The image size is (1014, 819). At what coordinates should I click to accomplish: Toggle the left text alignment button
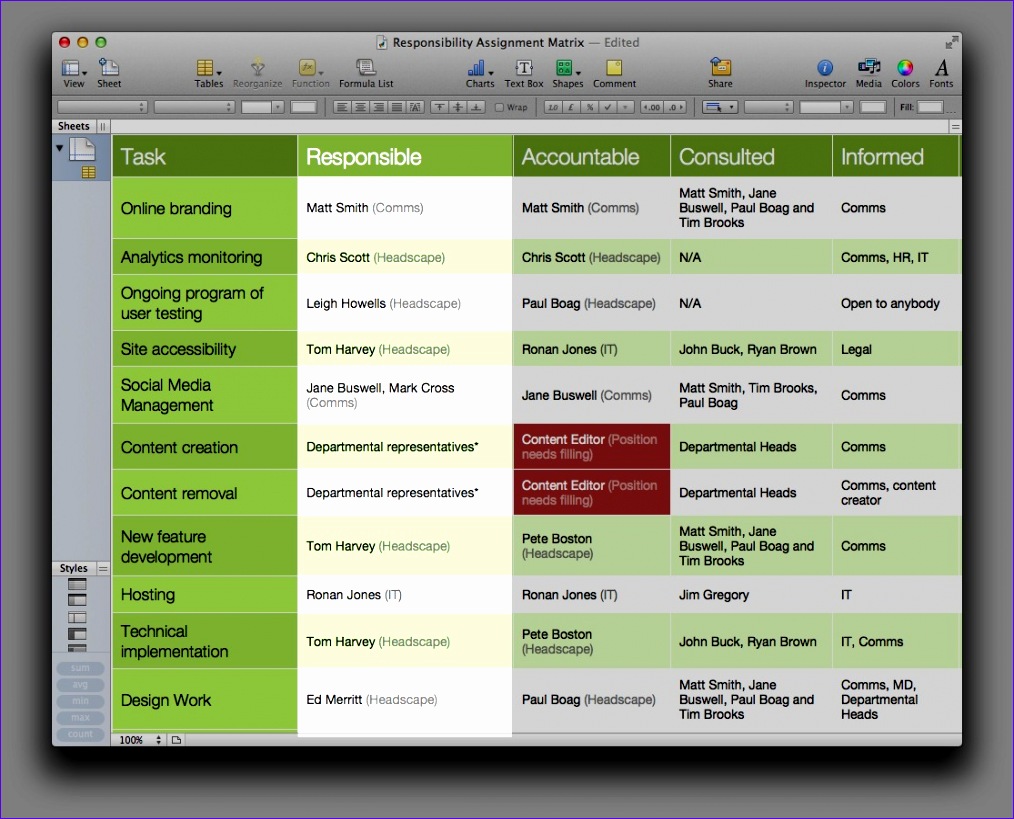342,107
